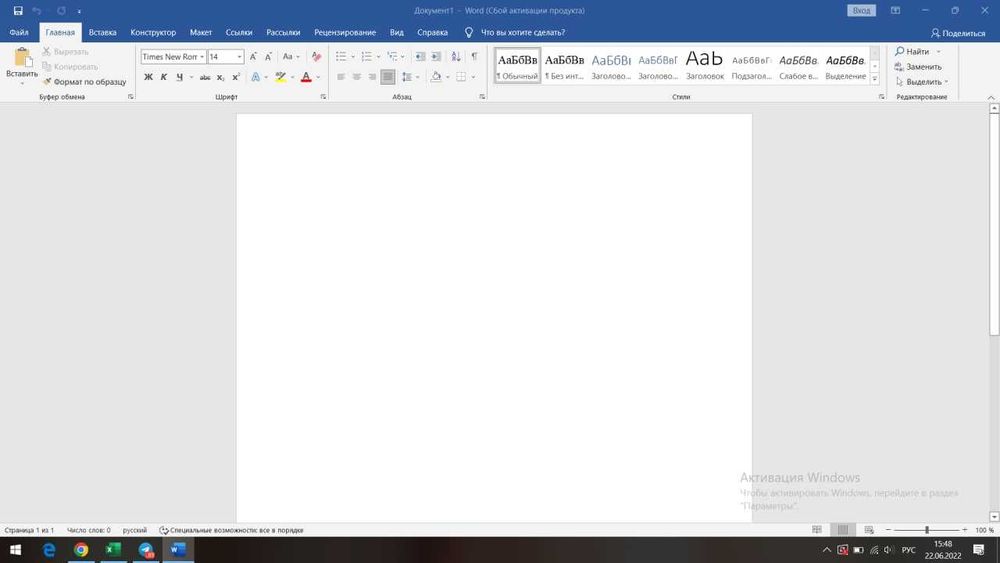Toggle Underline (Ч) formatting
The image size is (1000, 563).
(179, 77)
